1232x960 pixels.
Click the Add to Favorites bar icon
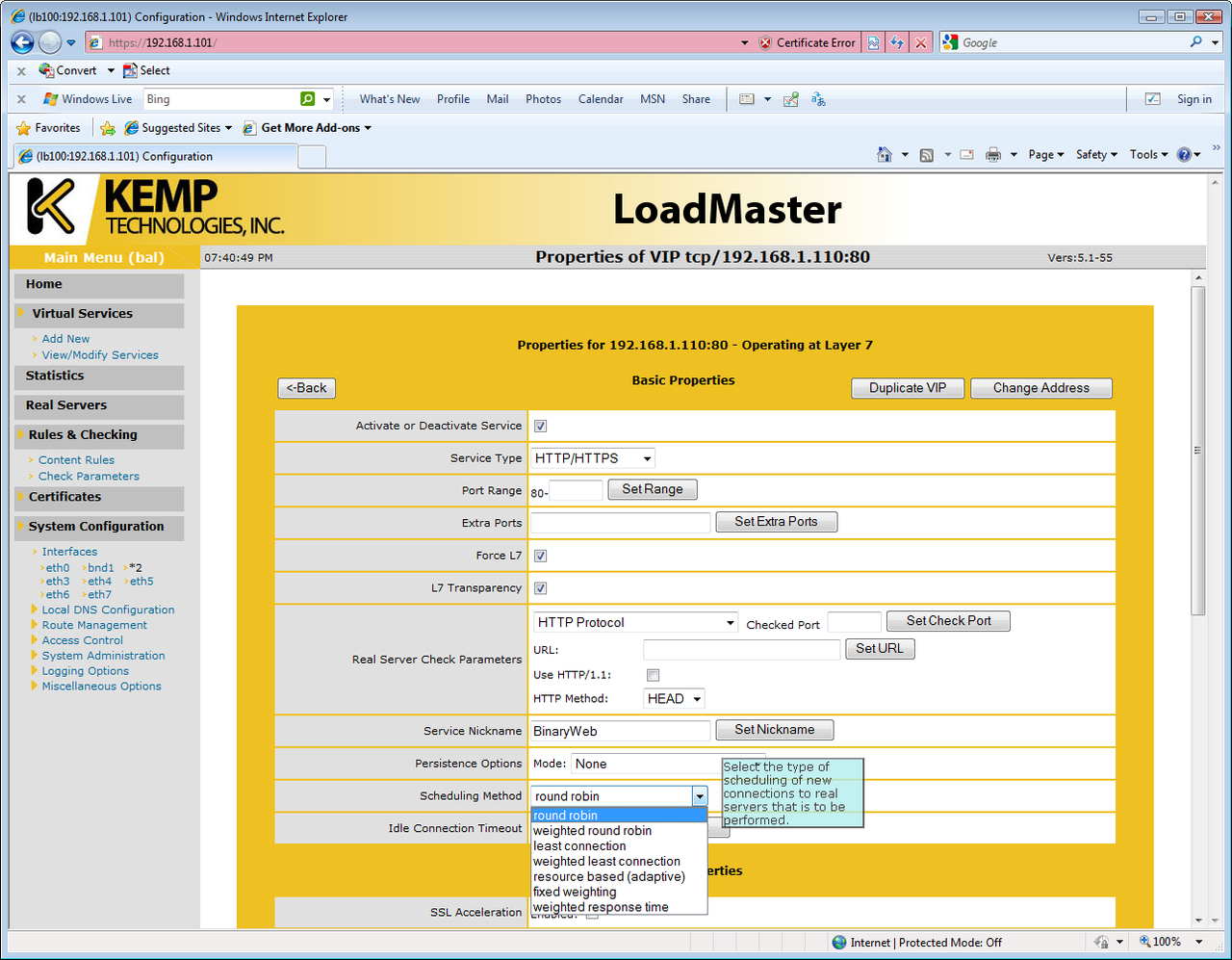[x=108, y=128]
